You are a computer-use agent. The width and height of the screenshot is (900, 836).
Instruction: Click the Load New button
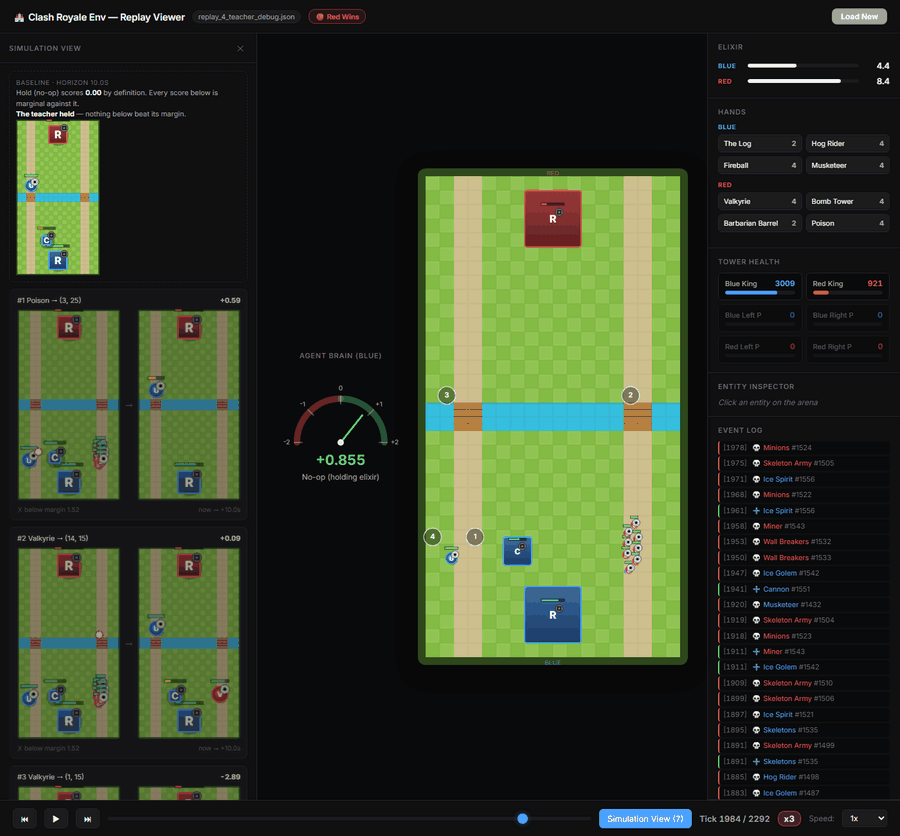point(859,17)
